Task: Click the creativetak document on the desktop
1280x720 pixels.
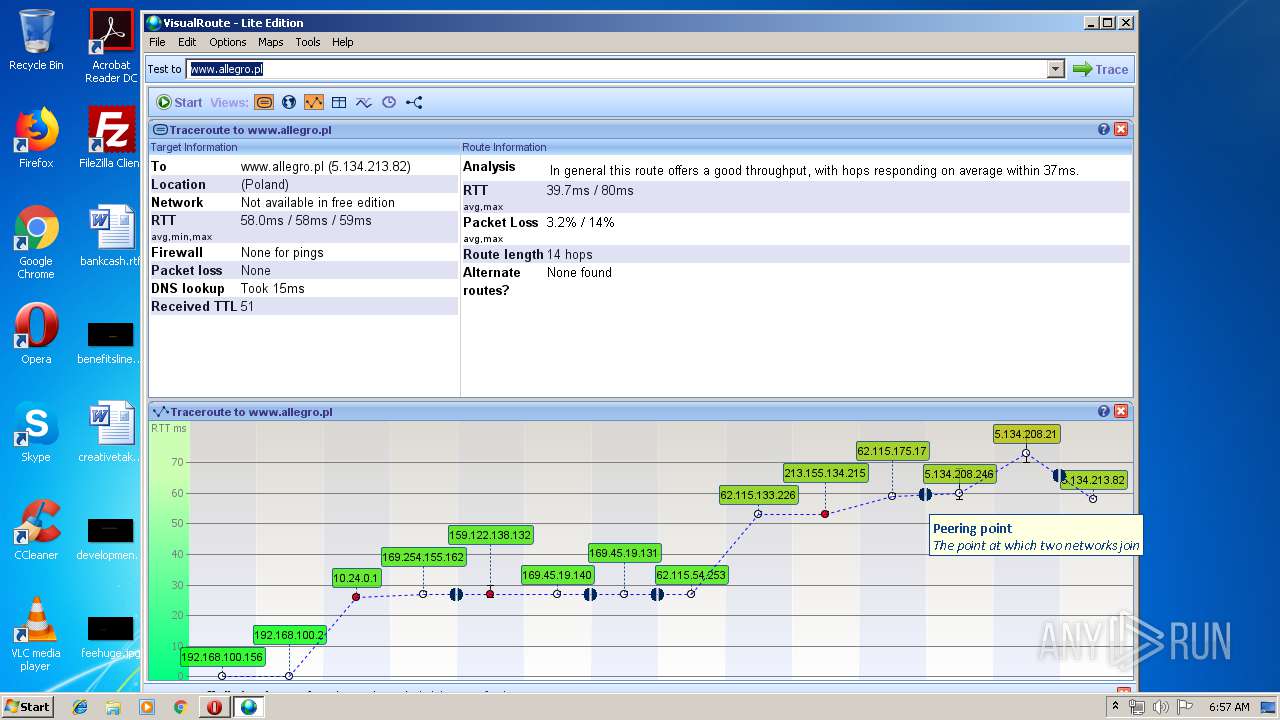Action: tap(111, 432)
